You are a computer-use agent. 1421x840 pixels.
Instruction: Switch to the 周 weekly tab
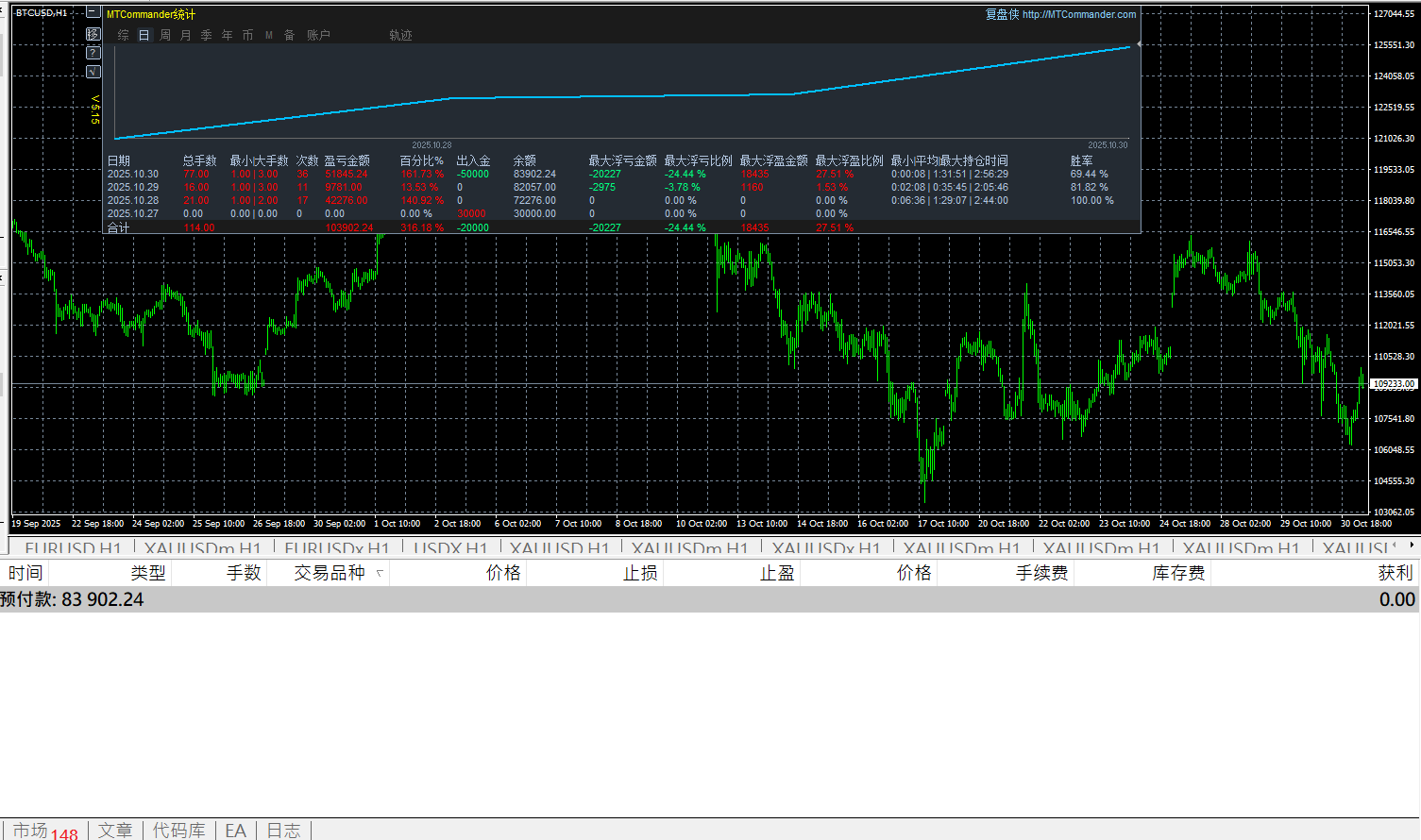coord(165,35)
